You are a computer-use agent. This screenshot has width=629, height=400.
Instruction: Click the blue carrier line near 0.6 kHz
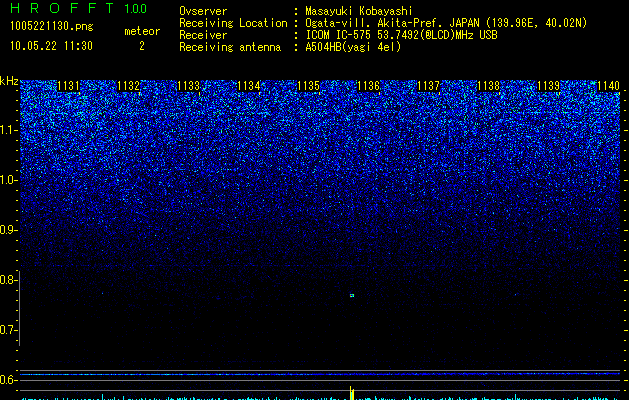(x=320, y=374)
